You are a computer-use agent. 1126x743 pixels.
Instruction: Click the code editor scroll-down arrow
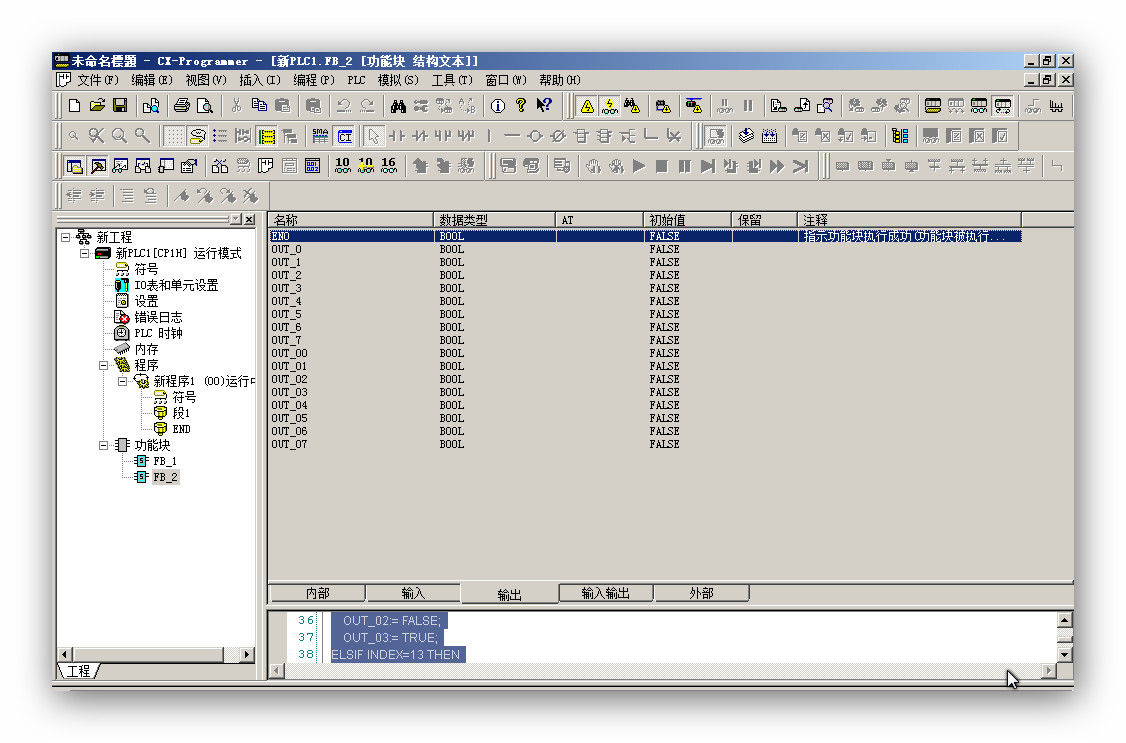pyautogui.click(x=1064, y=653)
